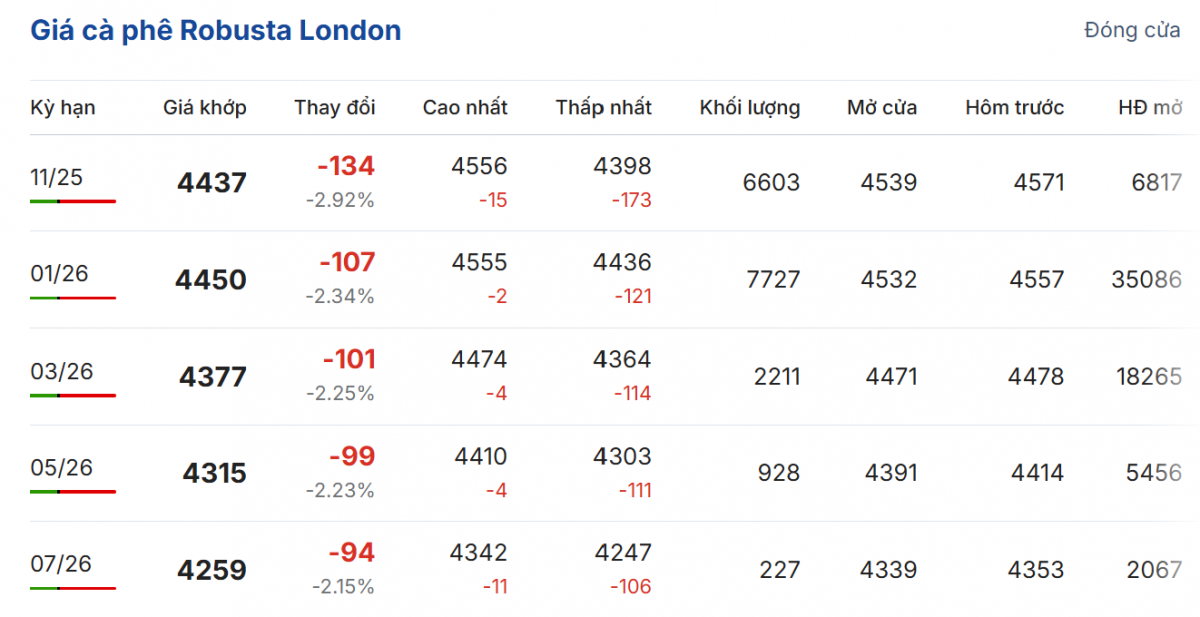Viewport: 1200px width, 617px height.
Task: Click the HĐ mở column header
Action: point(1150,108)
